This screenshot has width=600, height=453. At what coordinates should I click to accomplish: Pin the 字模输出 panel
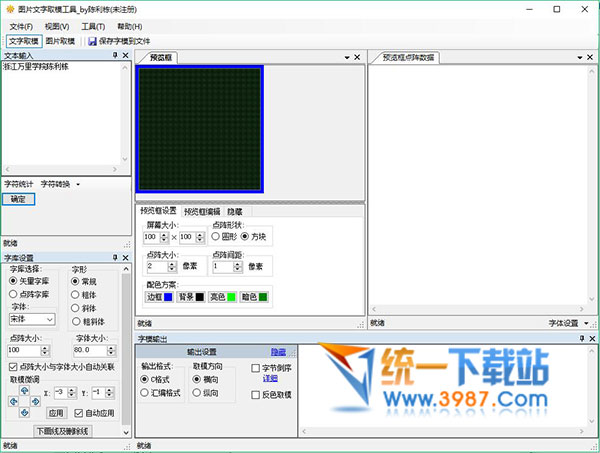click(x=583, y=339)
